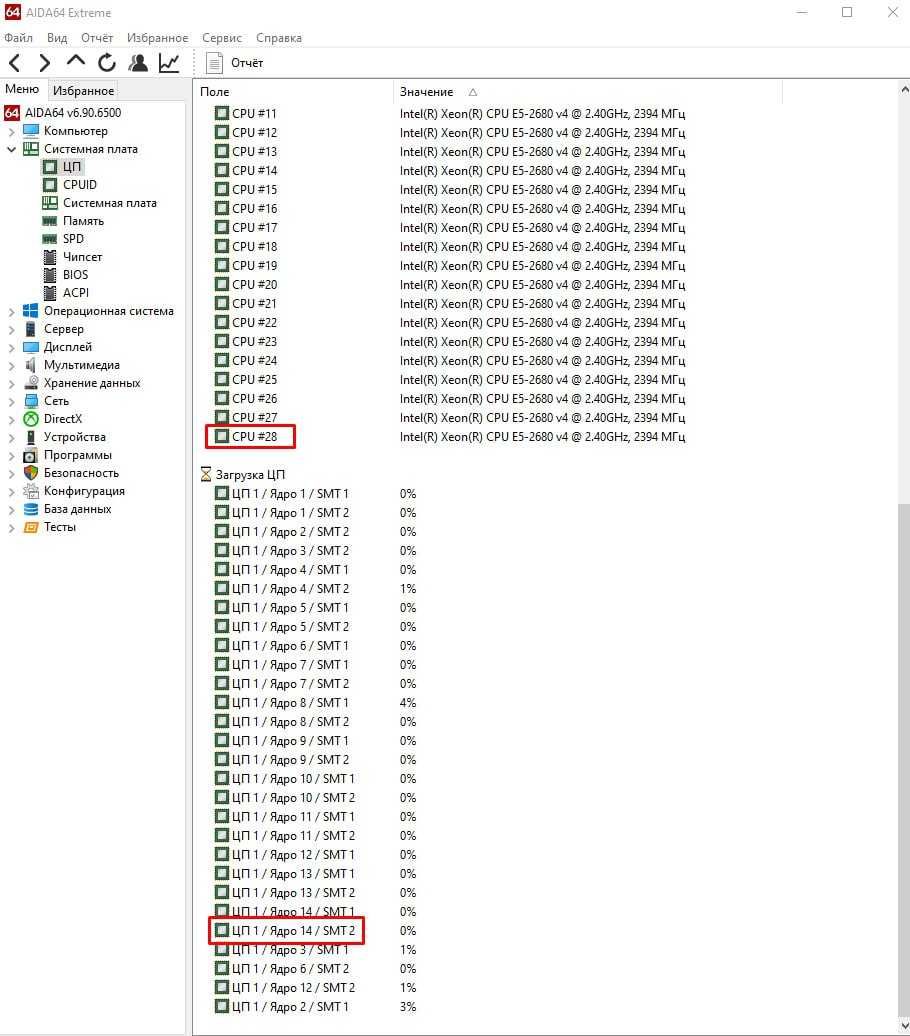The image size is (910, 1036).
Task: Select the CPU #28 row
Action: pos(449,437)
